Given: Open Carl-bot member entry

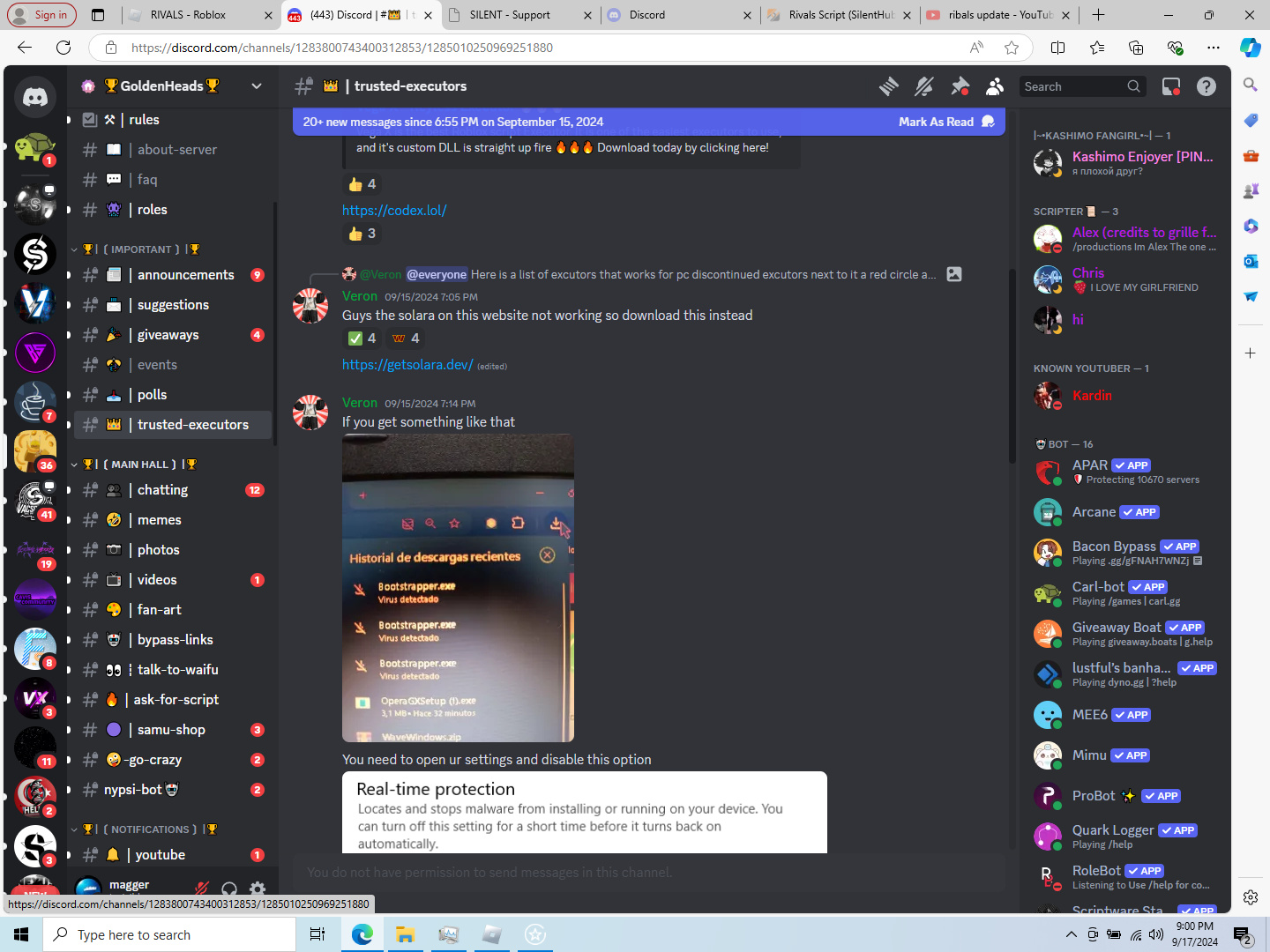Looking at the screenshot, I should [x=1125, y=593].
